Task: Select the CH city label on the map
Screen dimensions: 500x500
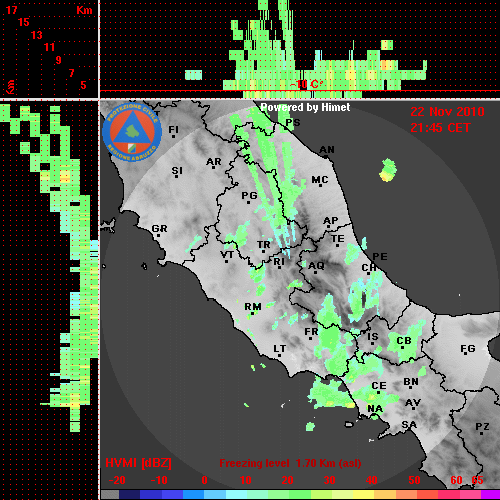Action: click(369, 268)
